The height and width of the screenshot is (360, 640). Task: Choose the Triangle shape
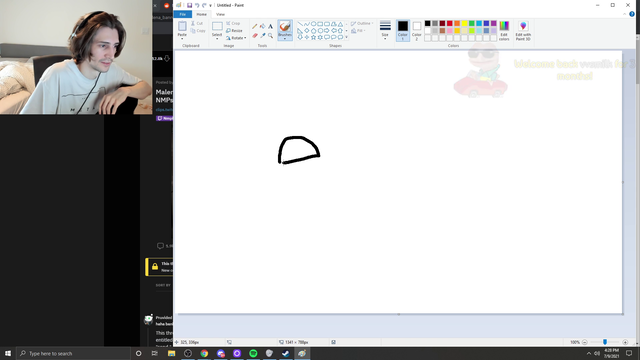340,24
